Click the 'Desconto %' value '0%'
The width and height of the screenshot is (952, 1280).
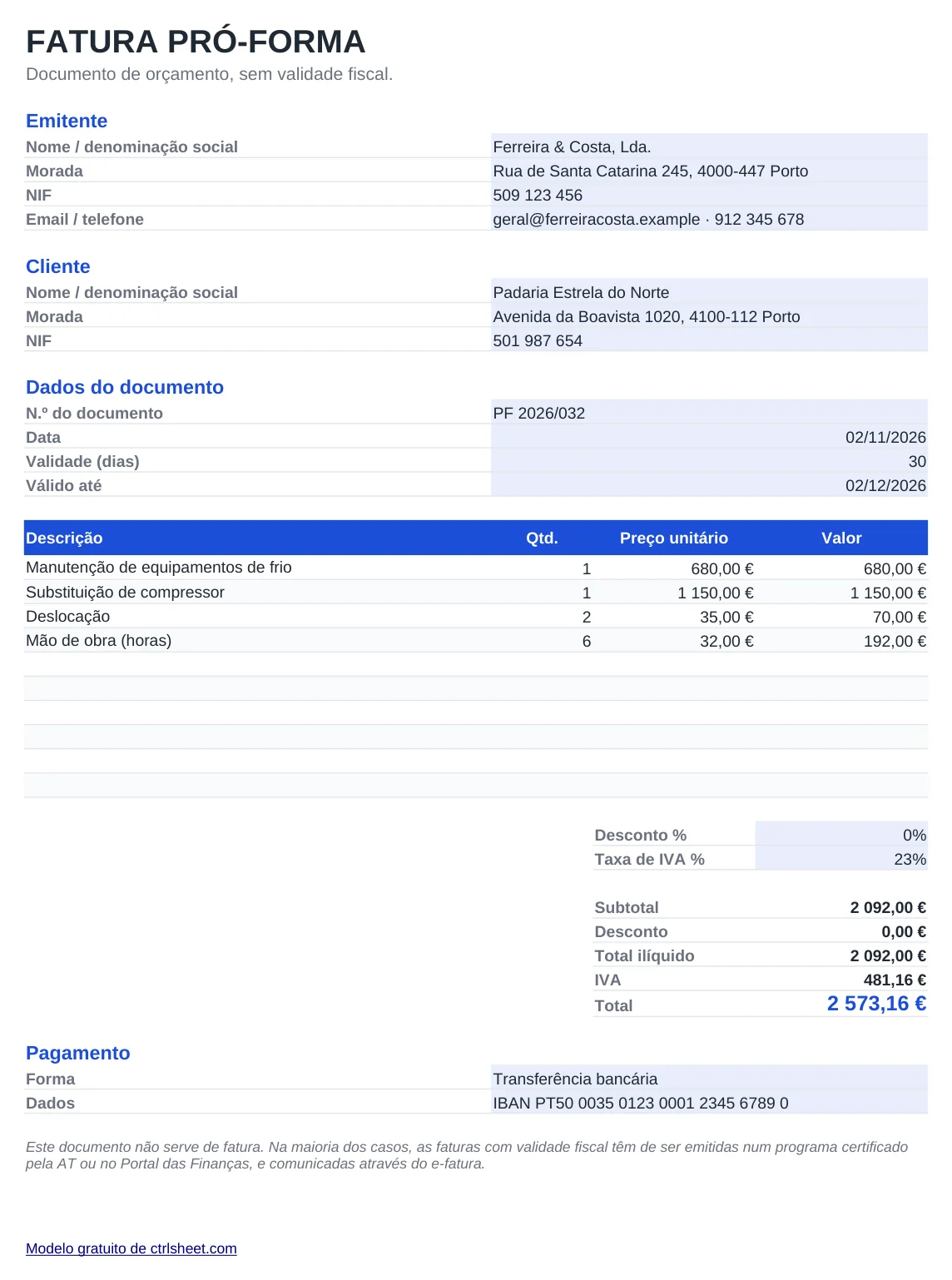click(915, 835)
